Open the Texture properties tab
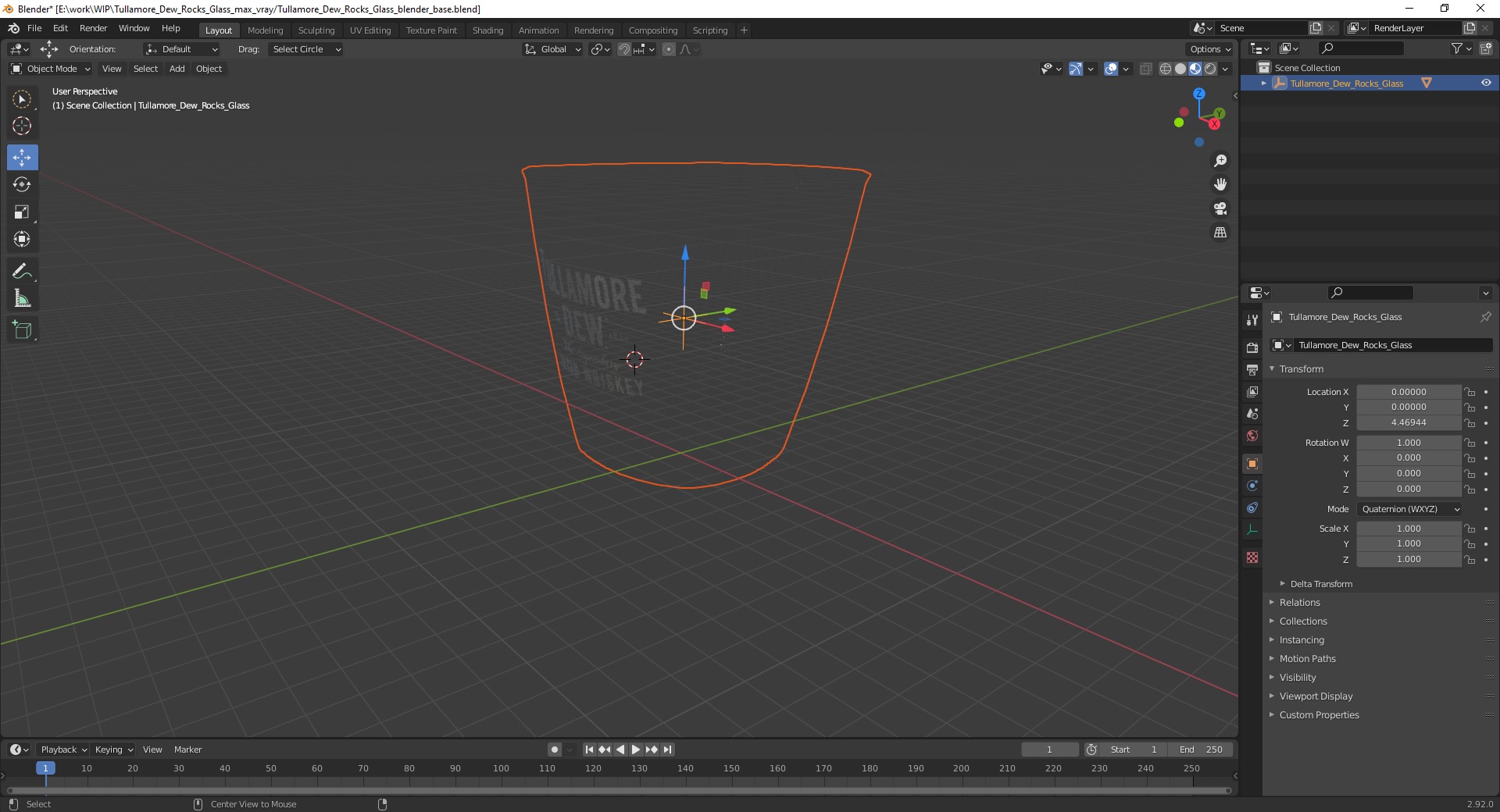Screen dimensions: 1500x812 tap(1252, 557)
